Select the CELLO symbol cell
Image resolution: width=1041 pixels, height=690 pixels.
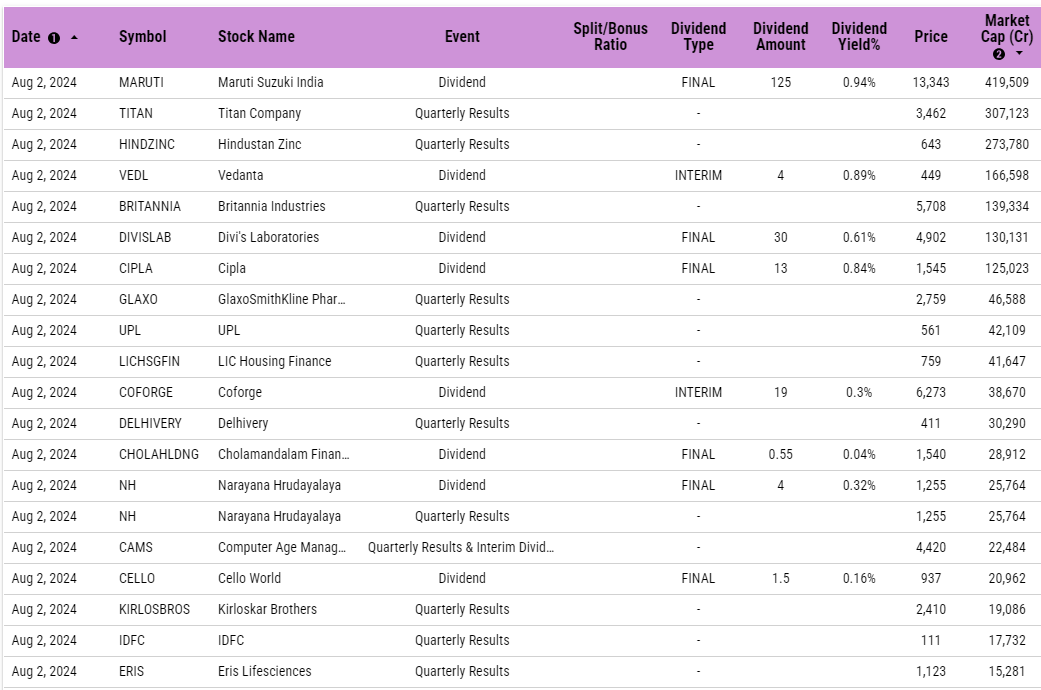pyautogui.click(x=137, y=578)
